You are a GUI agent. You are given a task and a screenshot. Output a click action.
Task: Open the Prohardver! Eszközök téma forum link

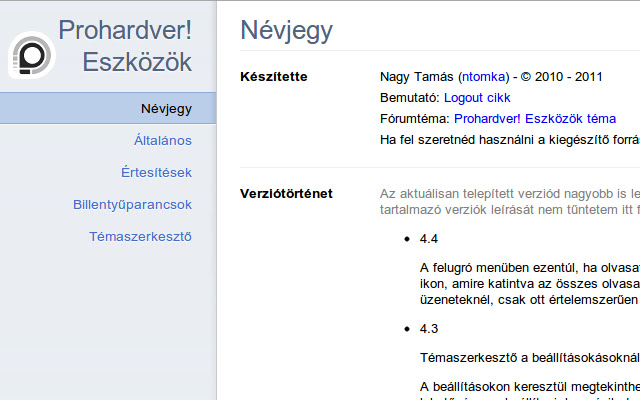point(535,119)
